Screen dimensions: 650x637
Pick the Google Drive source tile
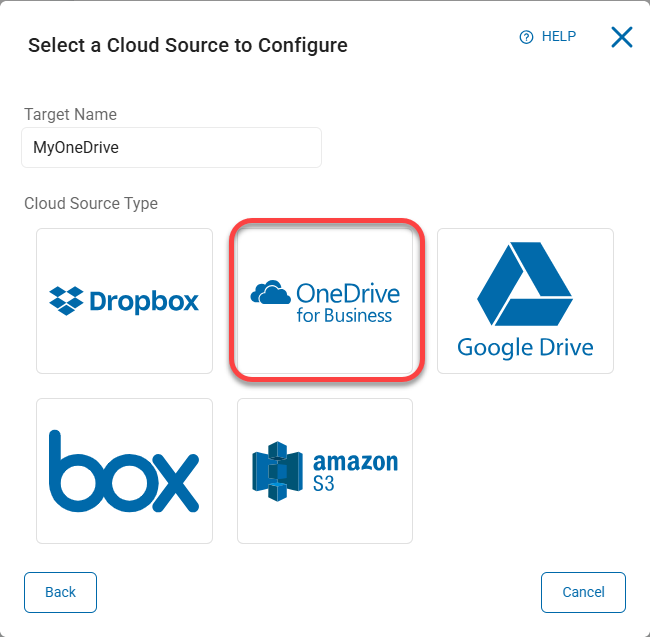525,301
